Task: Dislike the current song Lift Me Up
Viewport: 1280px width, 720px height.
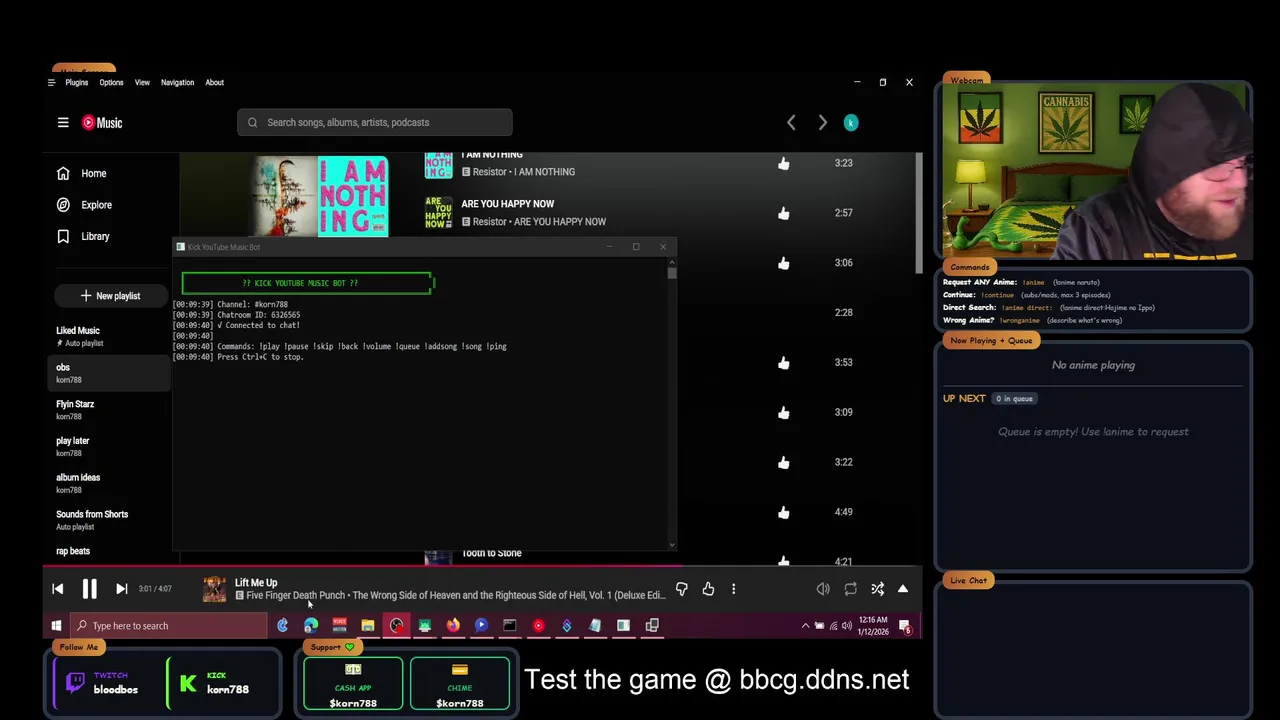Action: 681,589
